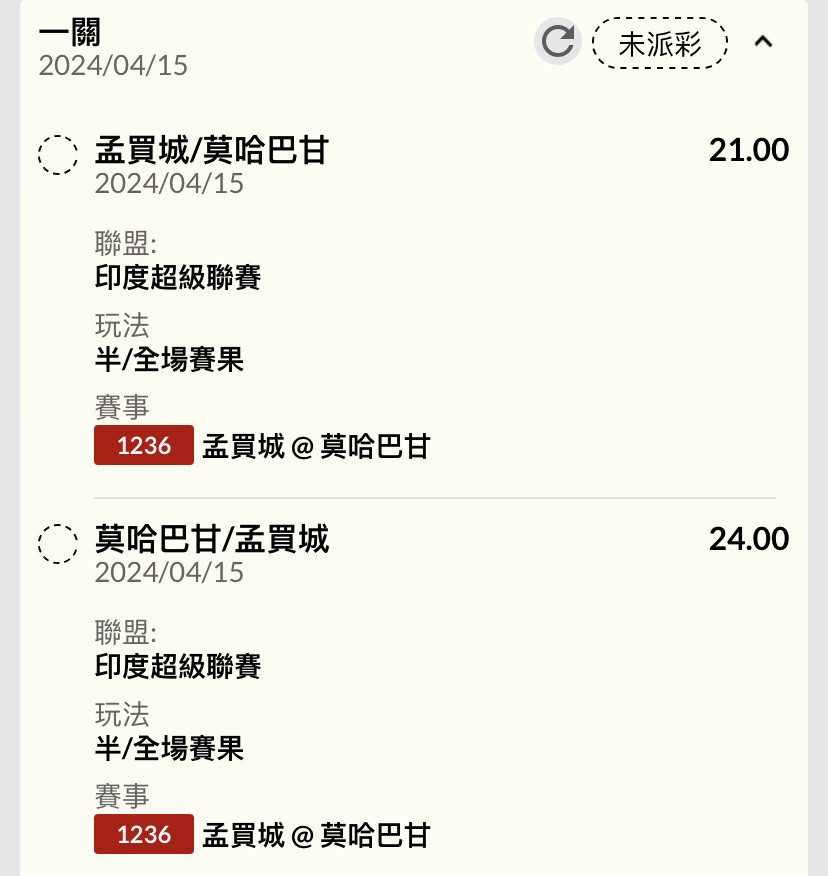Click the date under 莫哈巴甘/孟買城
Viewport: 828px width, 876px height.
coord(169,573)
